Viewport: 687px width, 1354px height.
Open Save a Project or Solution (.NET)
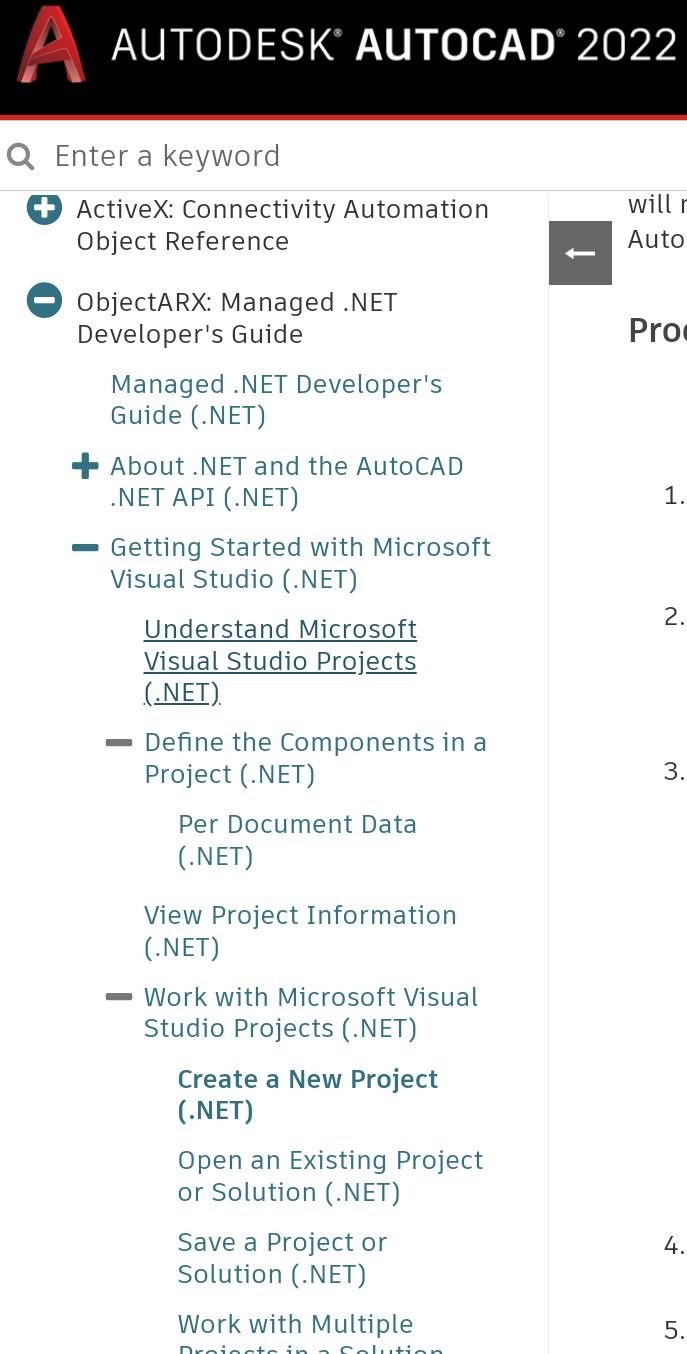(x=282, y=1257)
